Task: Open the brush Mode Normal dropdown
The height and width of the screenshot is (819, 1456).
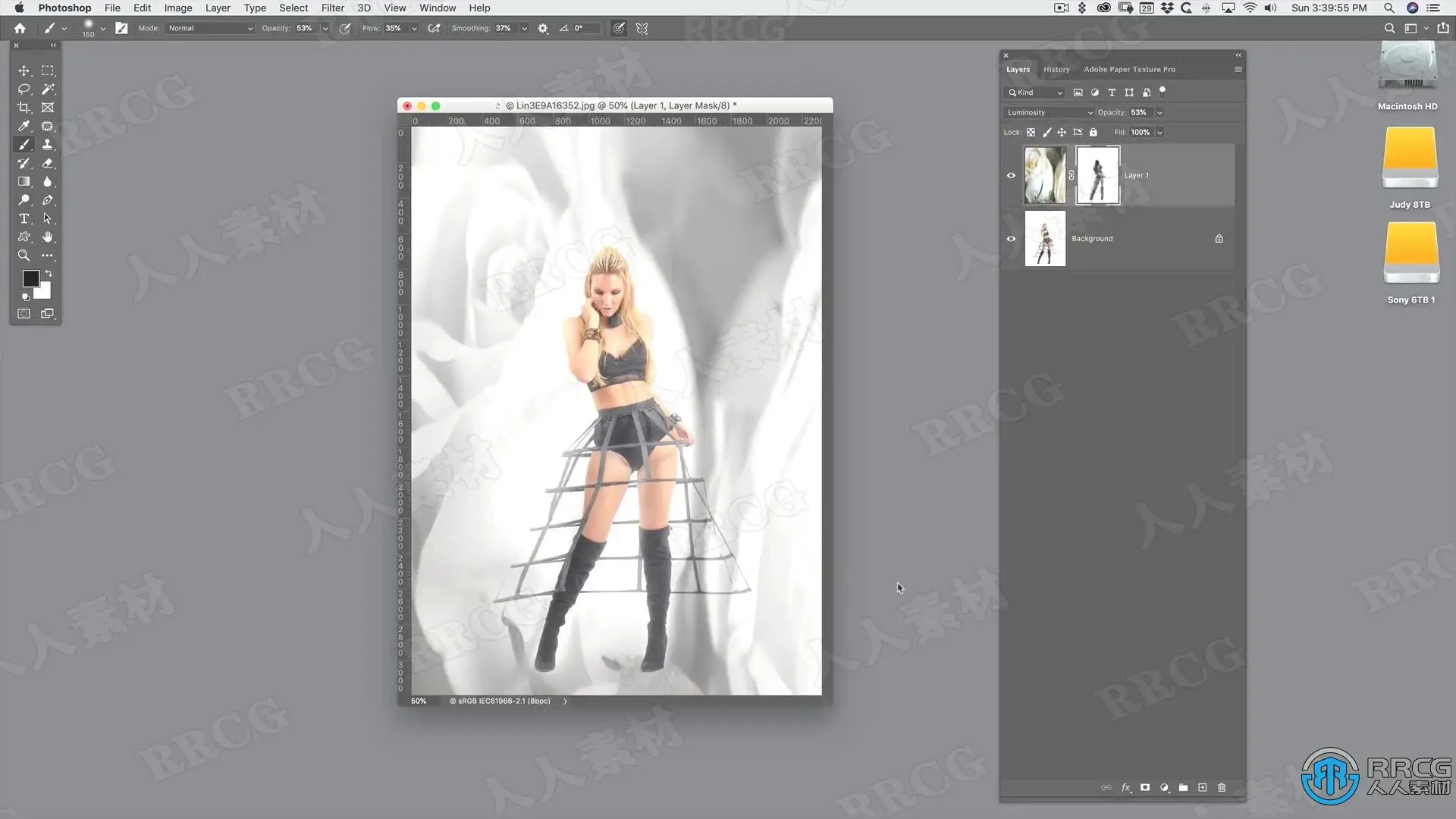Action: pos(210,28)
